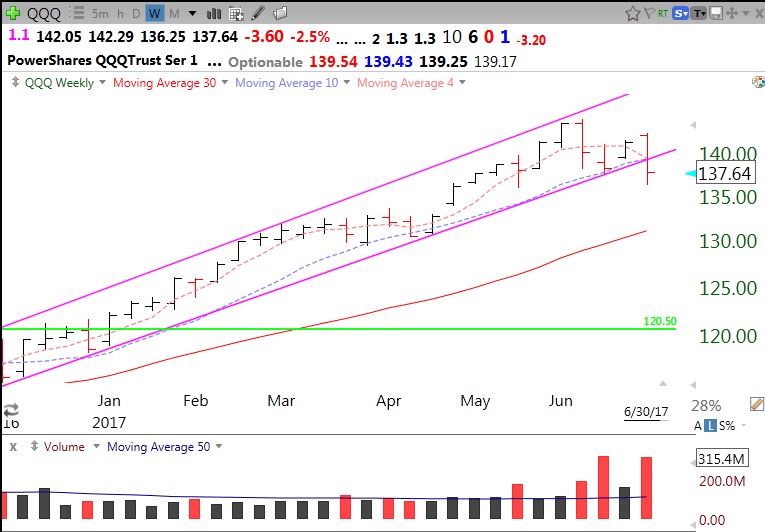Open the window options arrow beside the X
Image resolution: width=765 pixels, height=532 pixels.
pyautogui.click(x=746, y=13)
